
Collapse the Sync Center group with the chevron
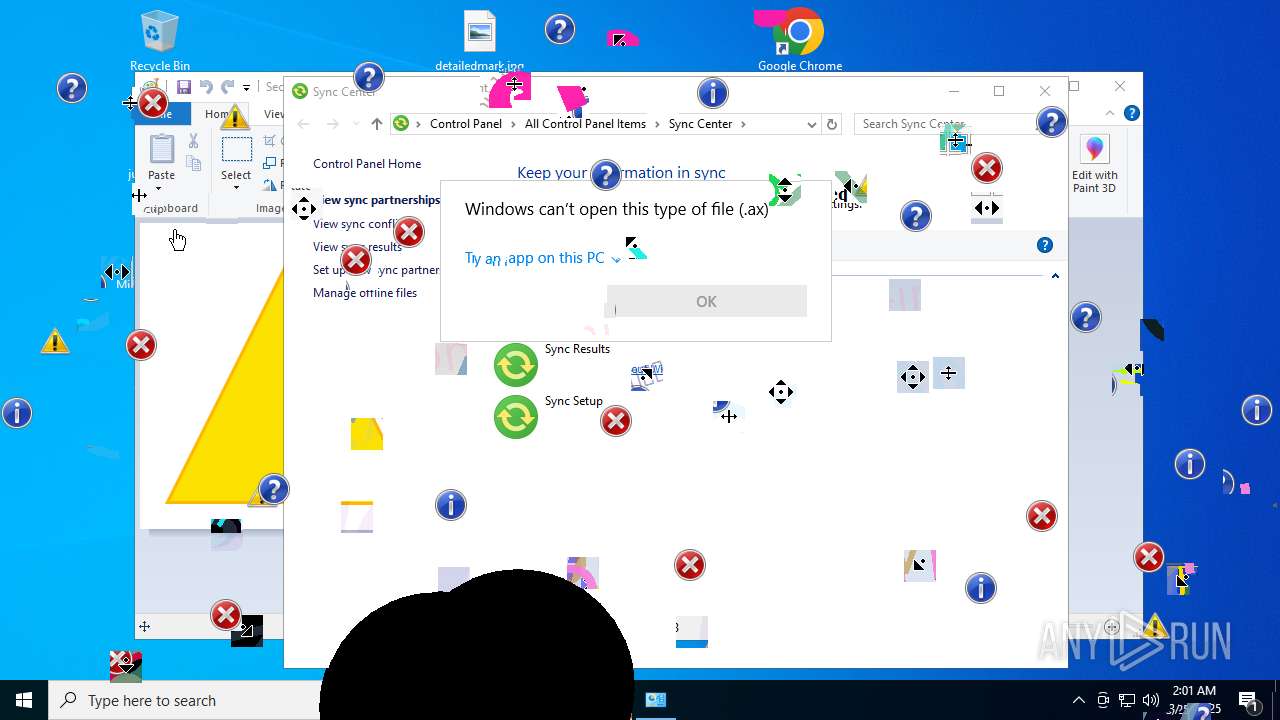tap(1055, 276)
